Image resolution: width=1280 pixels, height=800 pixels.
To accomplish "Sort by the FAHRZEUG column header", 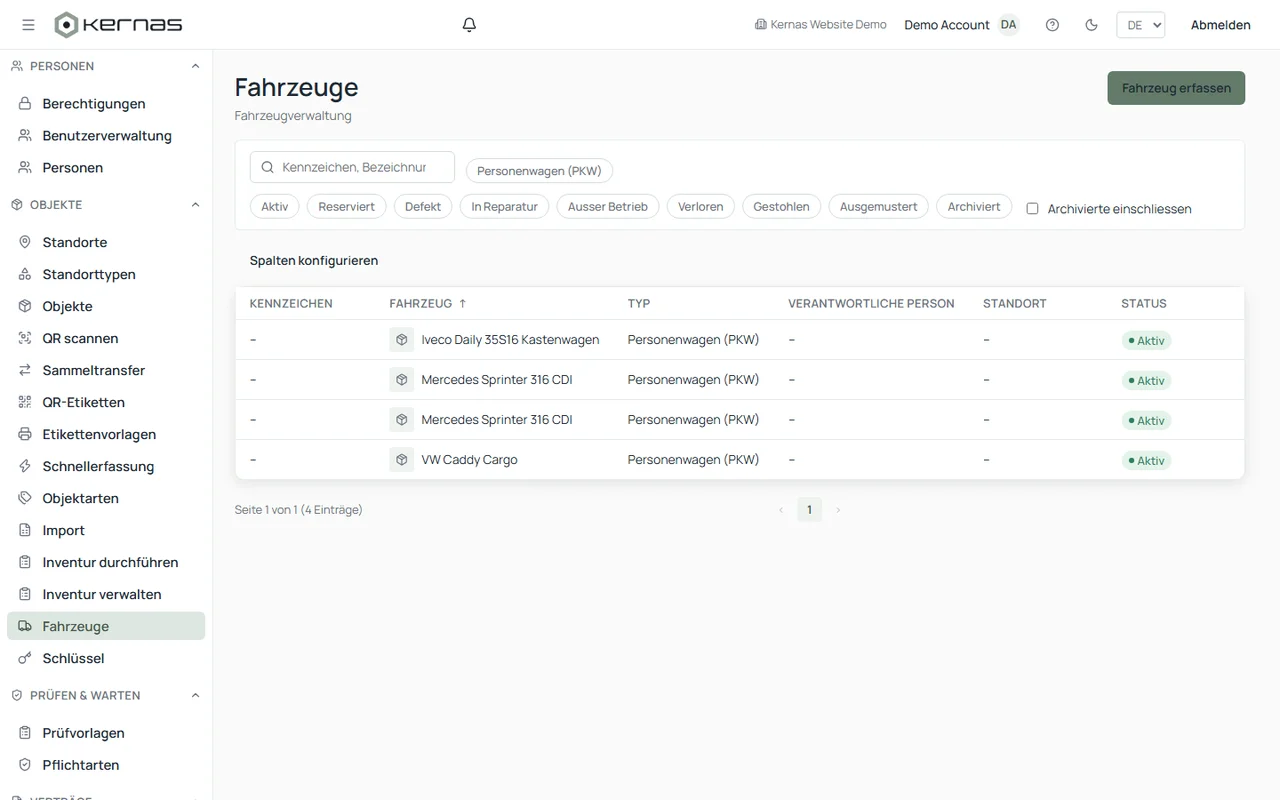I will [428, 304].
